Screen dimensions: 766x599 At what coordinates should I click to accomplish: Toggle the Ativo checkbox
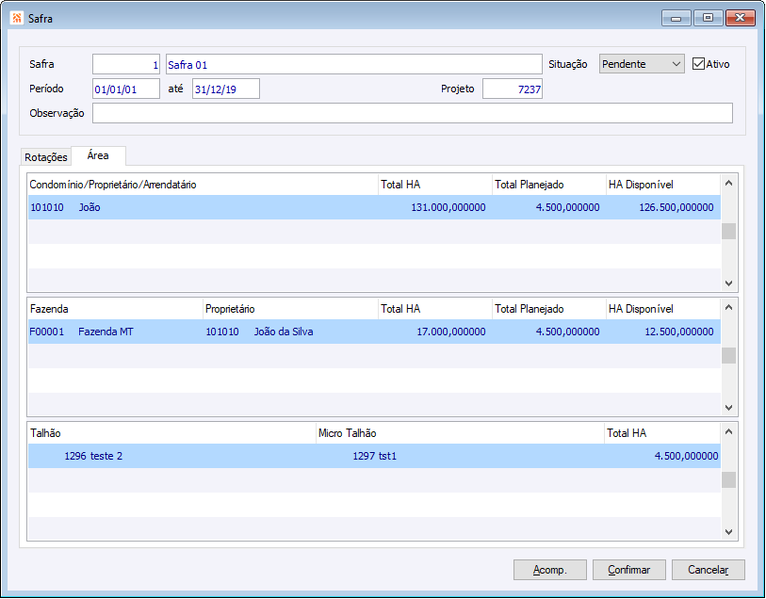click(698, 64)
